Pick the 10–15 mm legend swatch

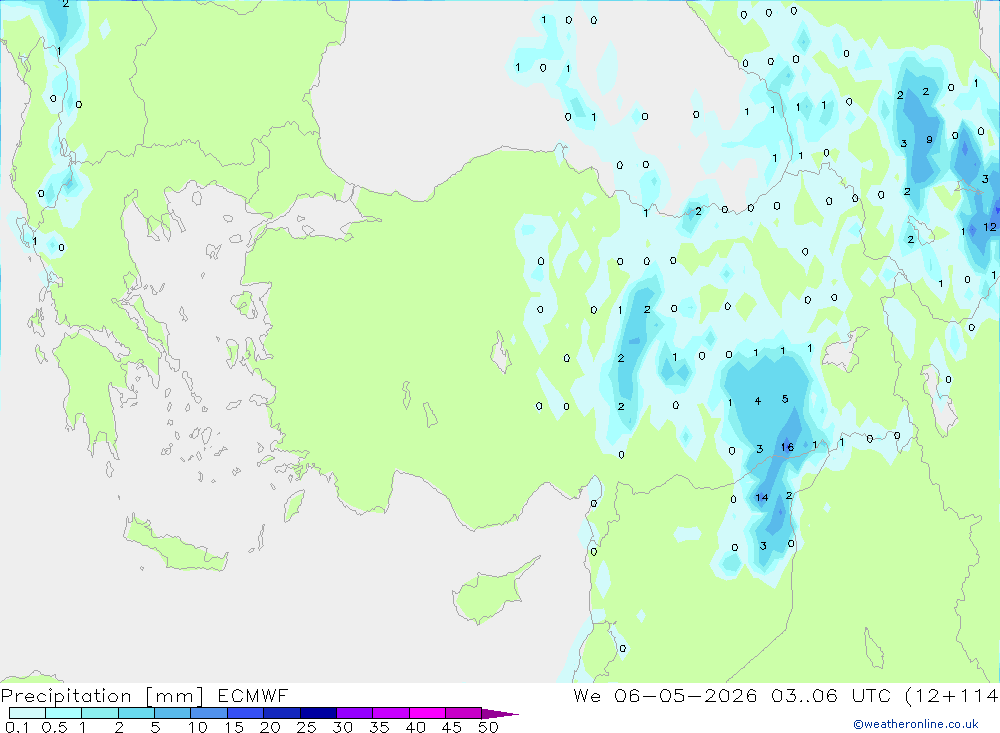pyautogui.click(x=209, y=713)
